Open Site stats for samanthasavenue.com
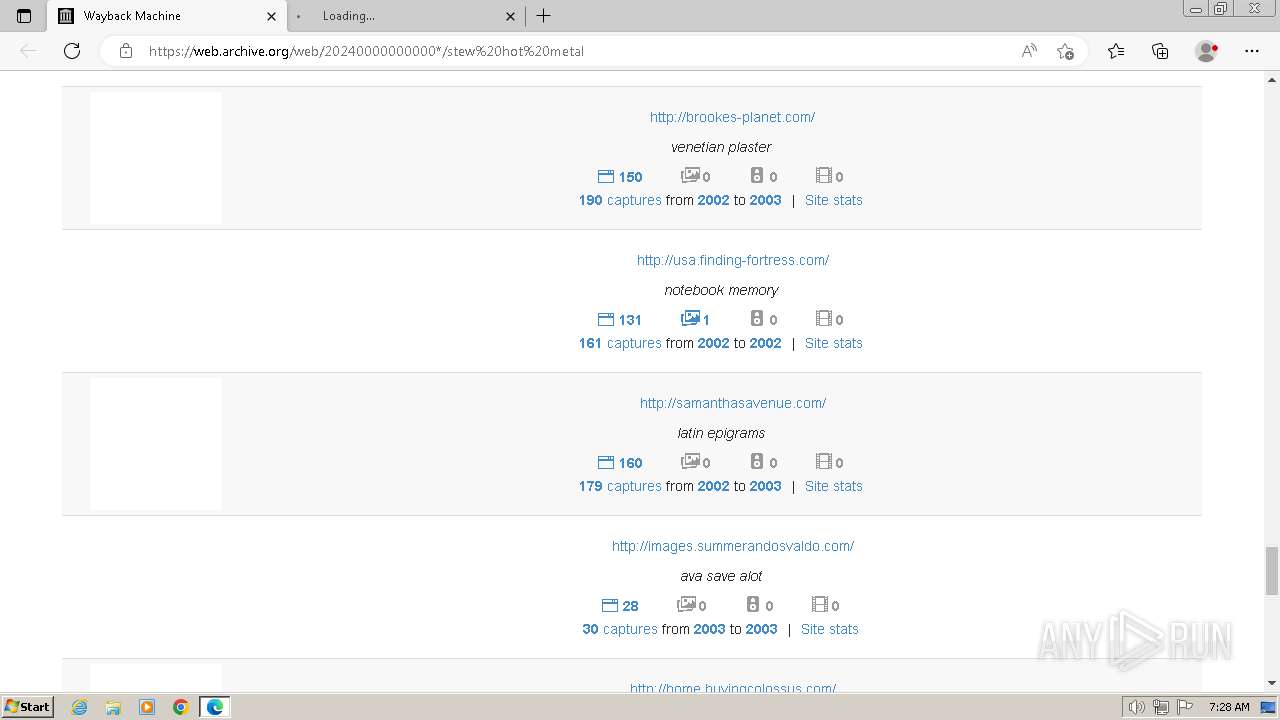Screen dimensions: 1280x720 tap(834, 486)
